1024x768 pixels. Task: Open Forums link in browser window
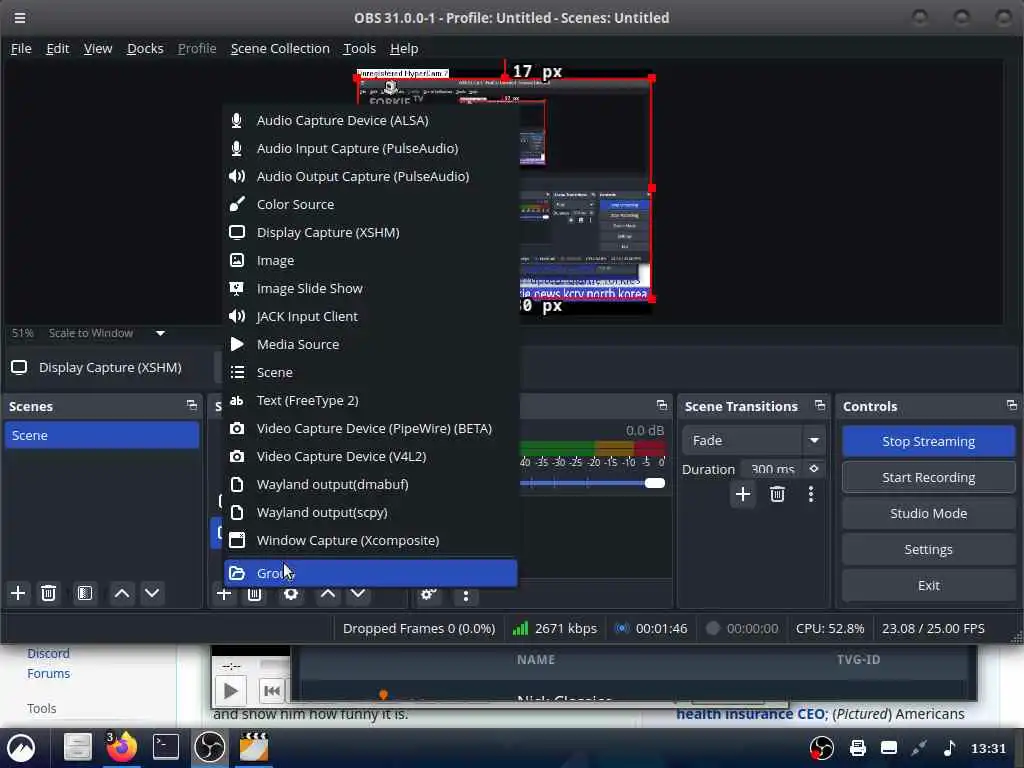point(48,673)
